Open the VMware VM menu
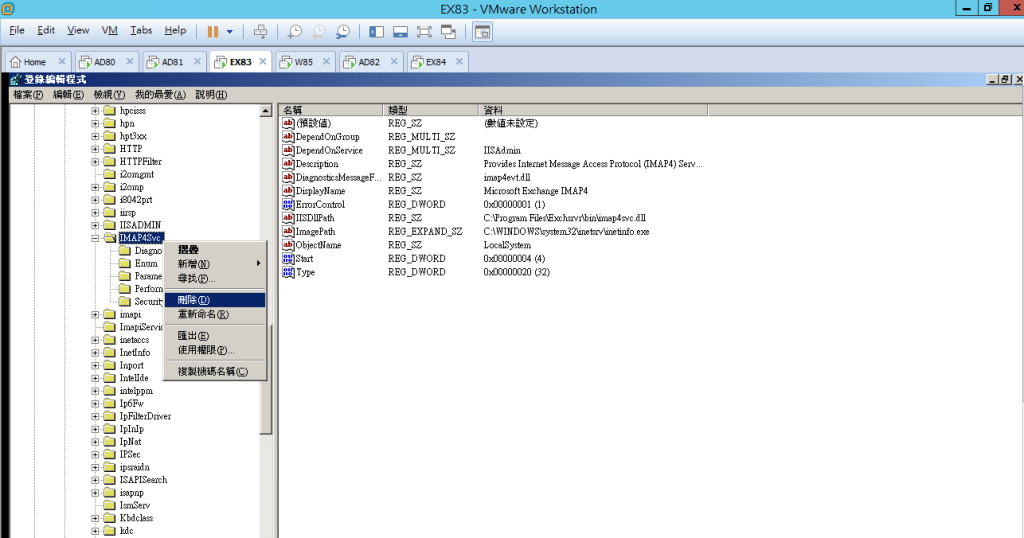1024x538 pixels. coord(110,31)
